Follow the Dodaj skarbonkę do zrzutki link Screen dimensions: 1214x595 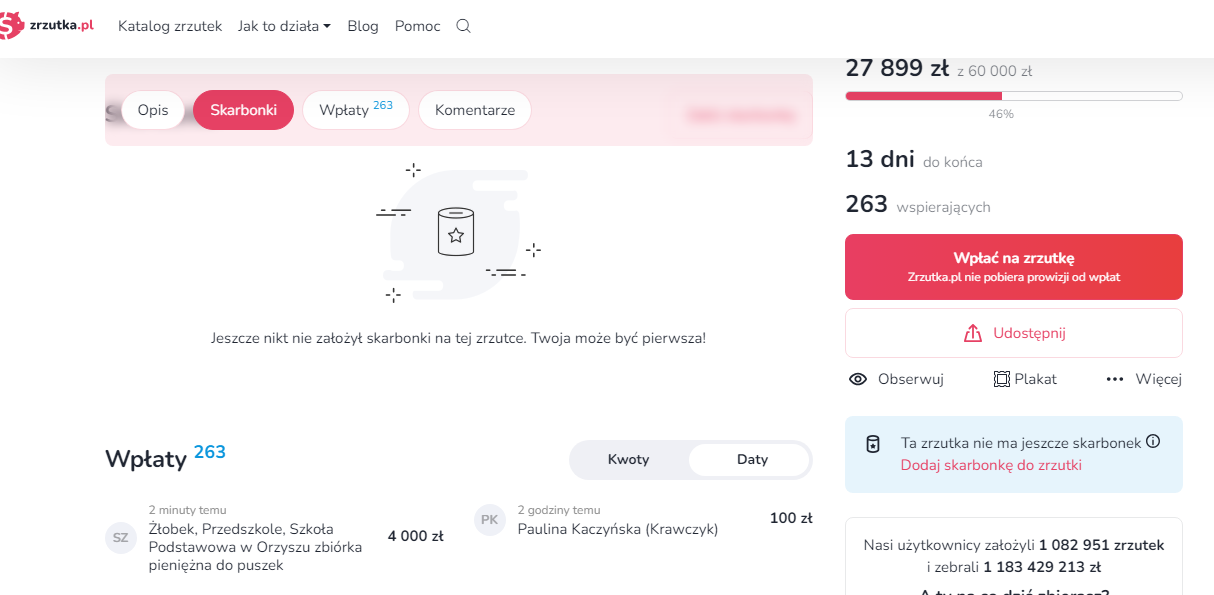[x=991, y=465]
